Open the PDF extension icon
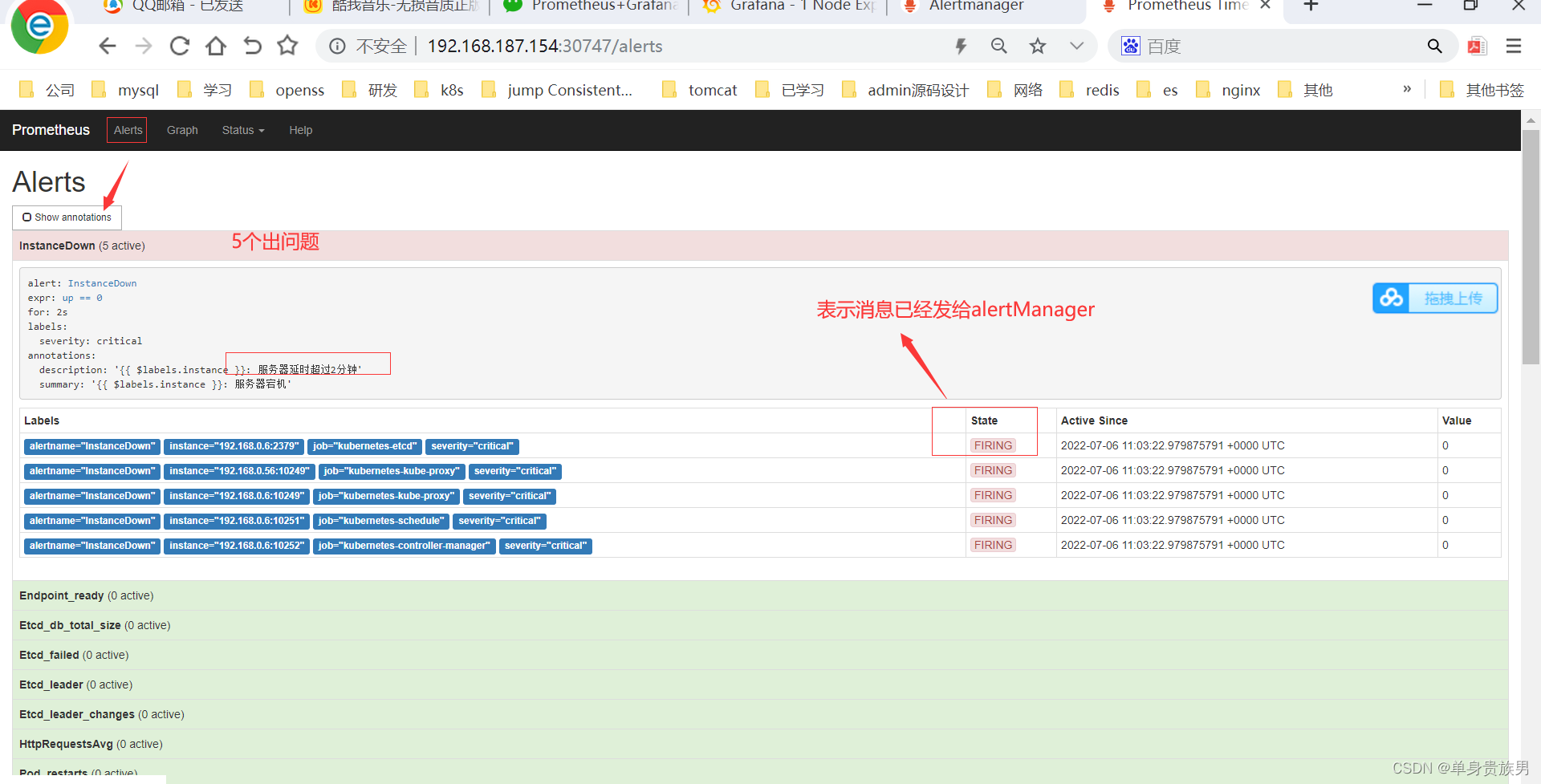 [1477, 46]
